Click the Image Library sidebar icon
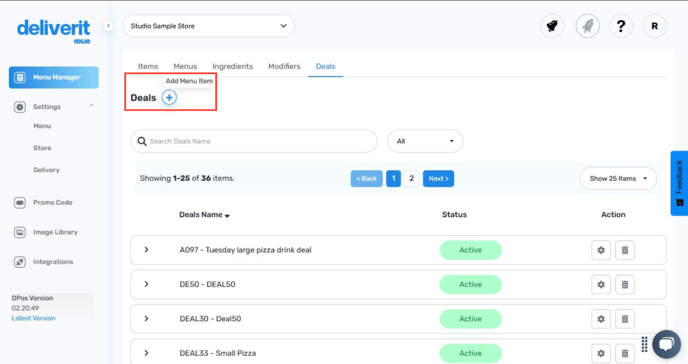 pyautogui.click(x=20, y=232)
